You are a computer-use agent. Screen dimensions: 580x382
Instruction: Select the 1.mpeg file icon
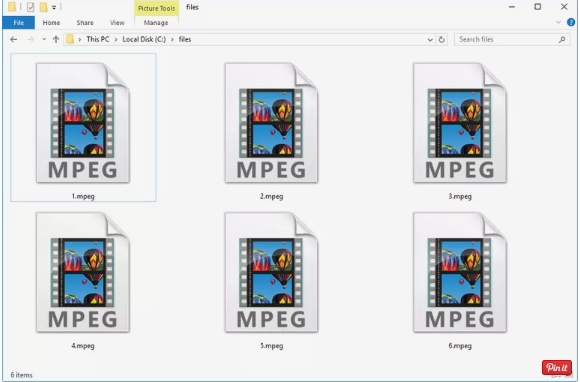[x=83, y=122]
